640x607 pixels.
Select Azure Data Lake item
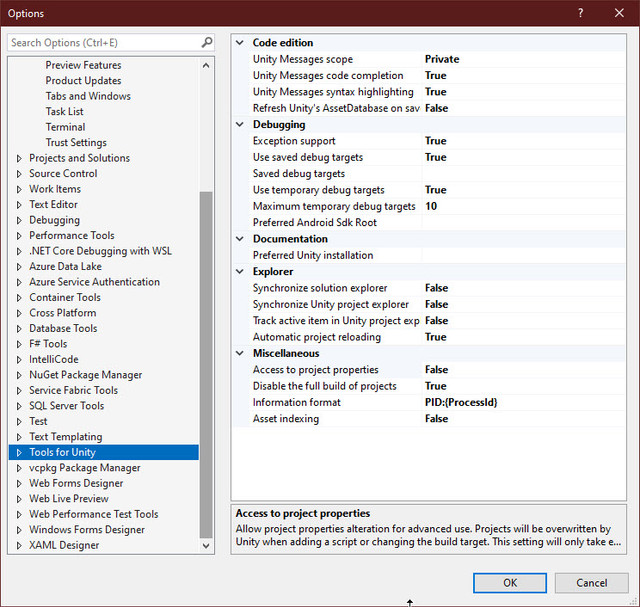(65, 266)
